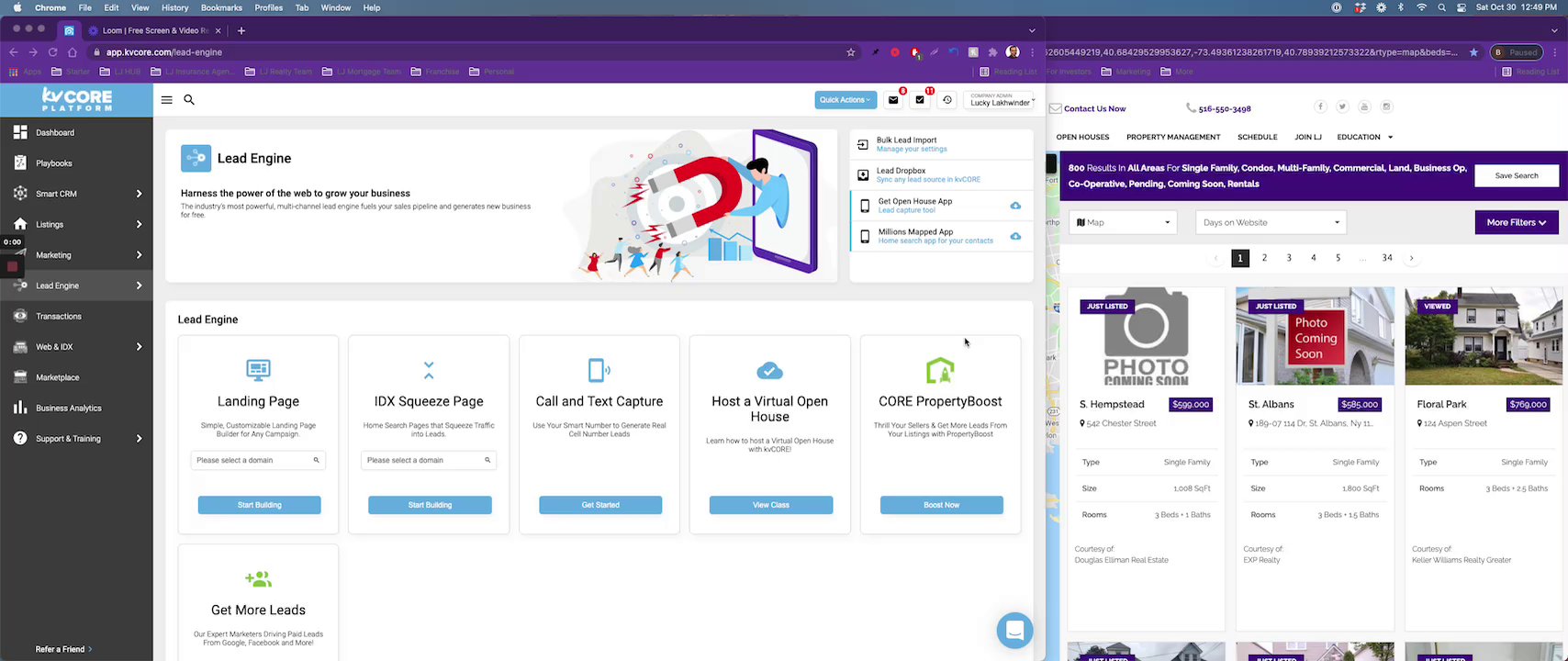Click the Playbooks sidebar icon
Screen dimensions: 1568x661
[20, 163]
